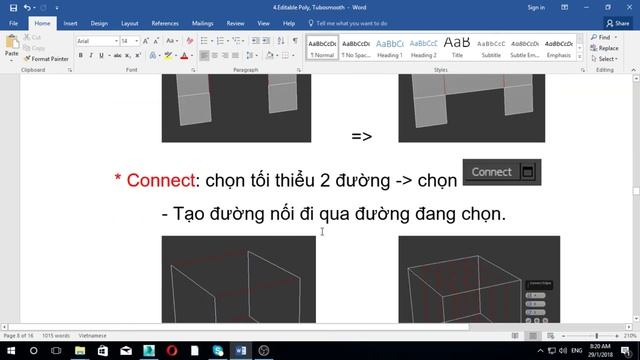Align text left
Viewport: 640px width, 360px height.
[x=204, y=55]
